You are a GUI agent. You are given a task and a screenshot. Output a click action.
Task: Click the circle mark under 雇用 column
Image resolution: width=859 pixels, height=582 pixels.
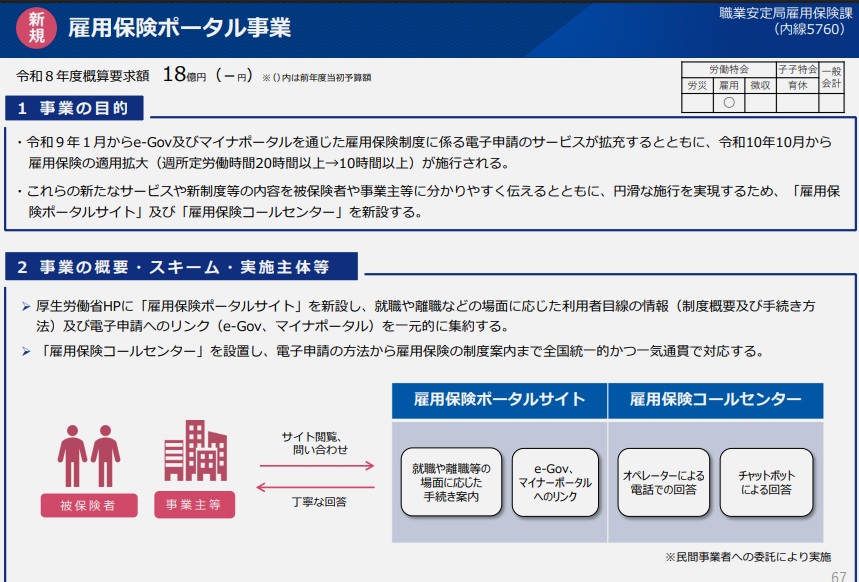[x=729, y=102]
